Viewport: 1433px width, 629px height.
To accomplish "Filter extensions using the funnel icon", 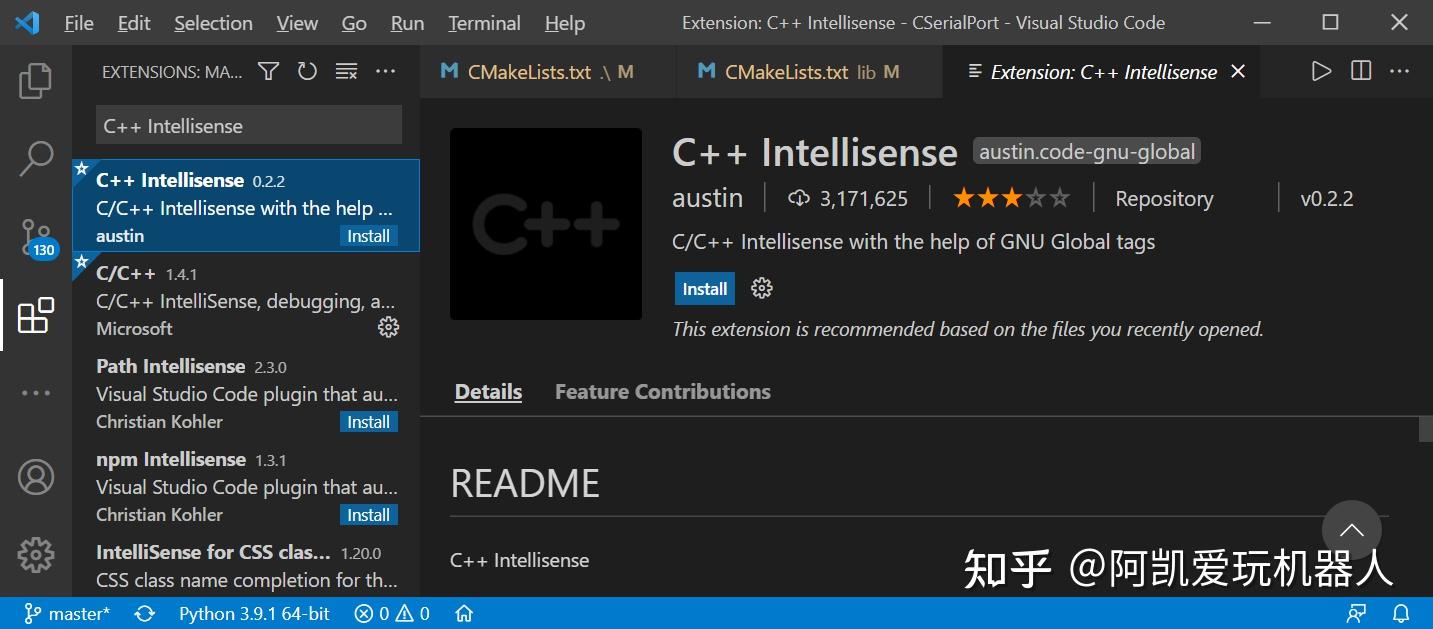I will point(268,71).
